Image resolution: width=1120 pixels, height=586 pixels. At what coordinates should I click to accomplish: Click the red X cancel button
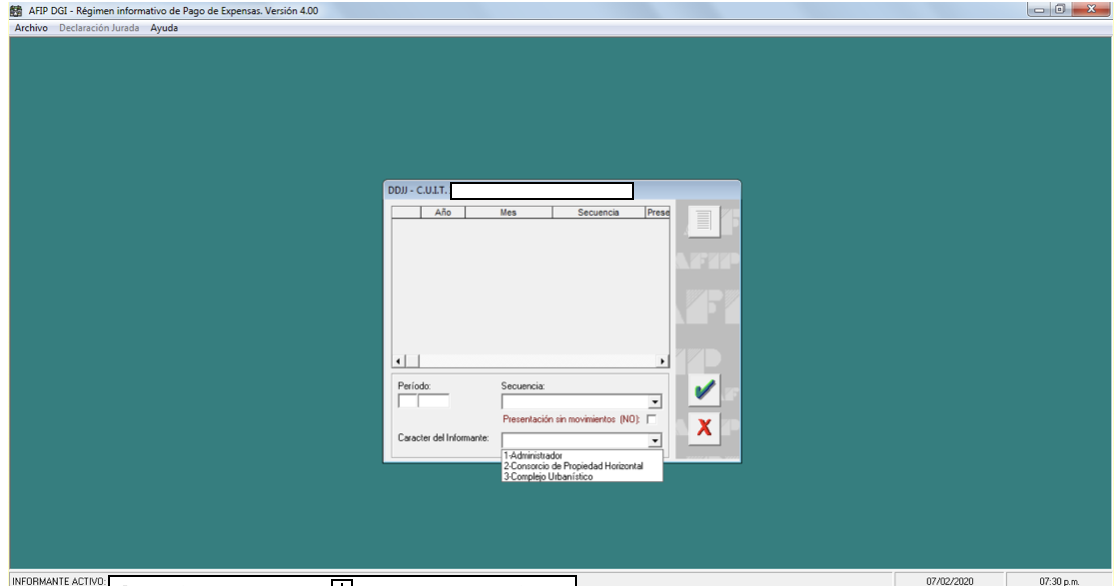tap(705, 428)
